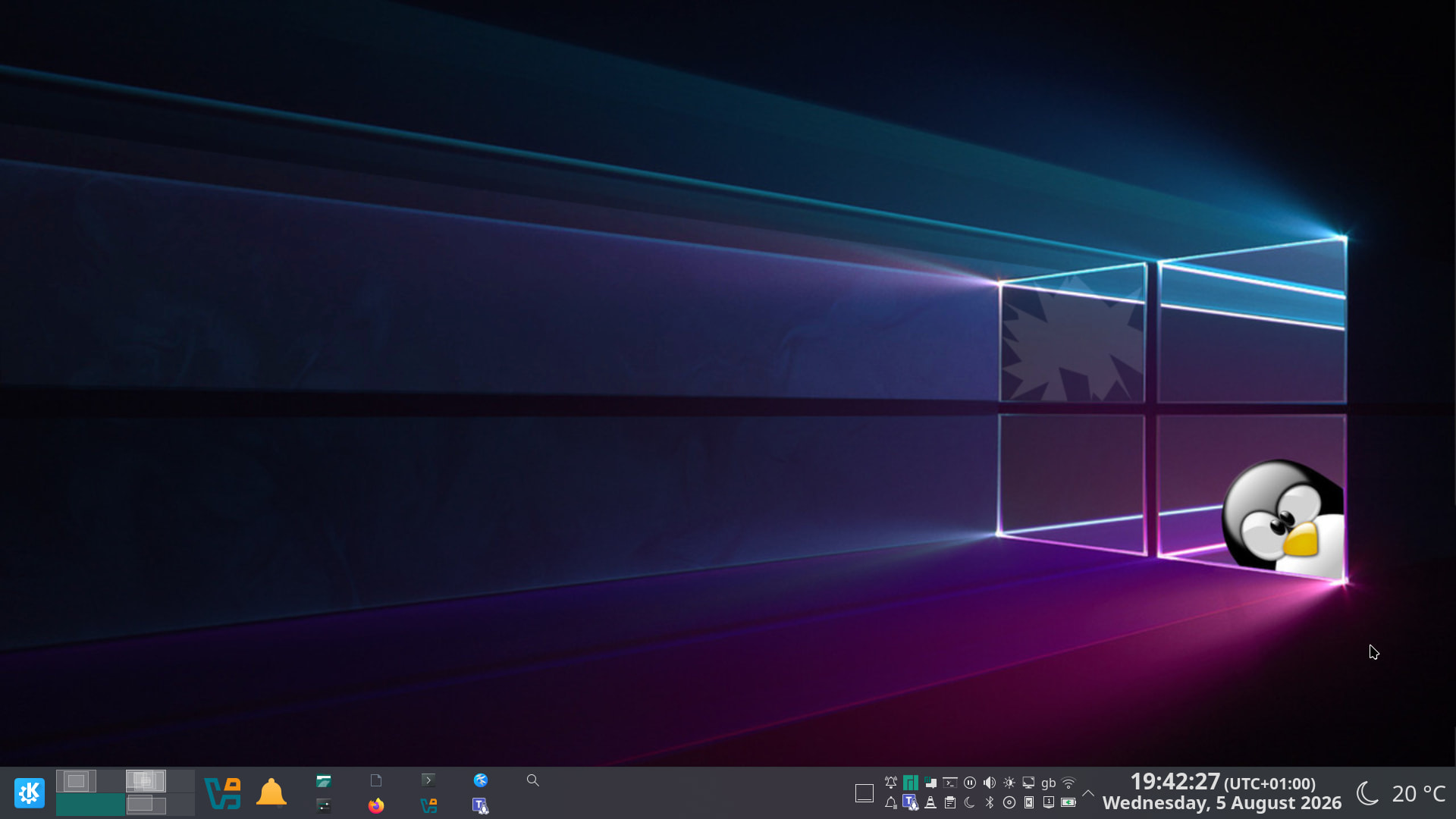
Task: Launch Firefox from the panel
Action: tap(376, 805)
